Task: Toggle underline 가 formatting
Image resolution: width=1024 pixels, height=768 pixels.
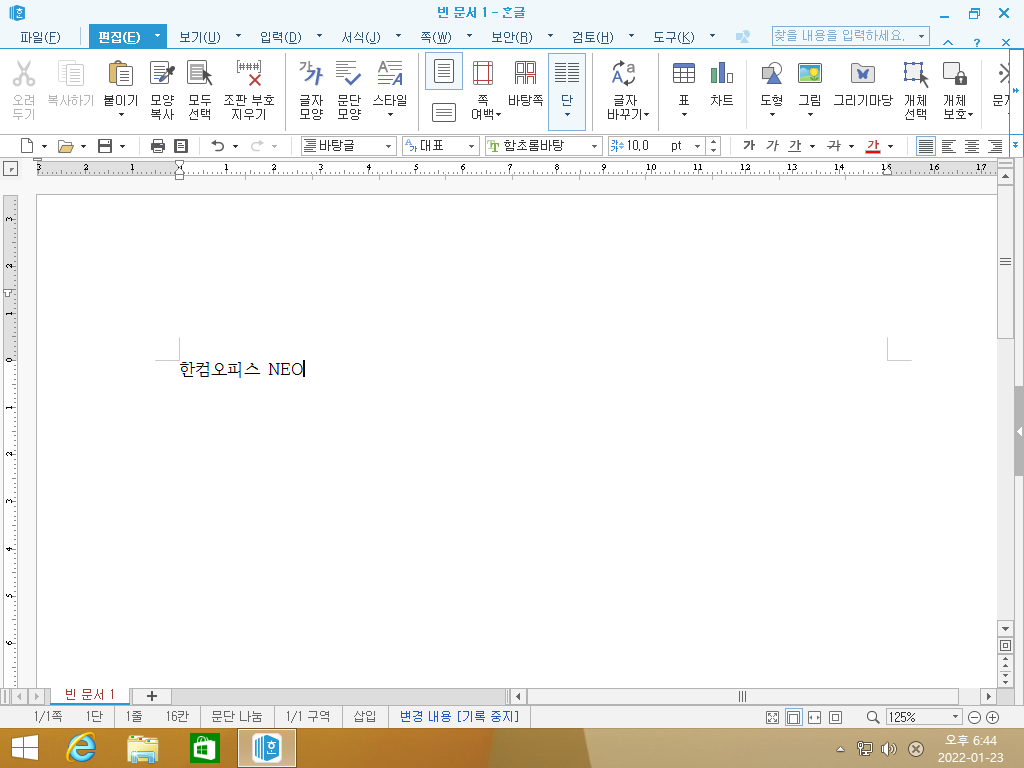Action: coord(795,146)
